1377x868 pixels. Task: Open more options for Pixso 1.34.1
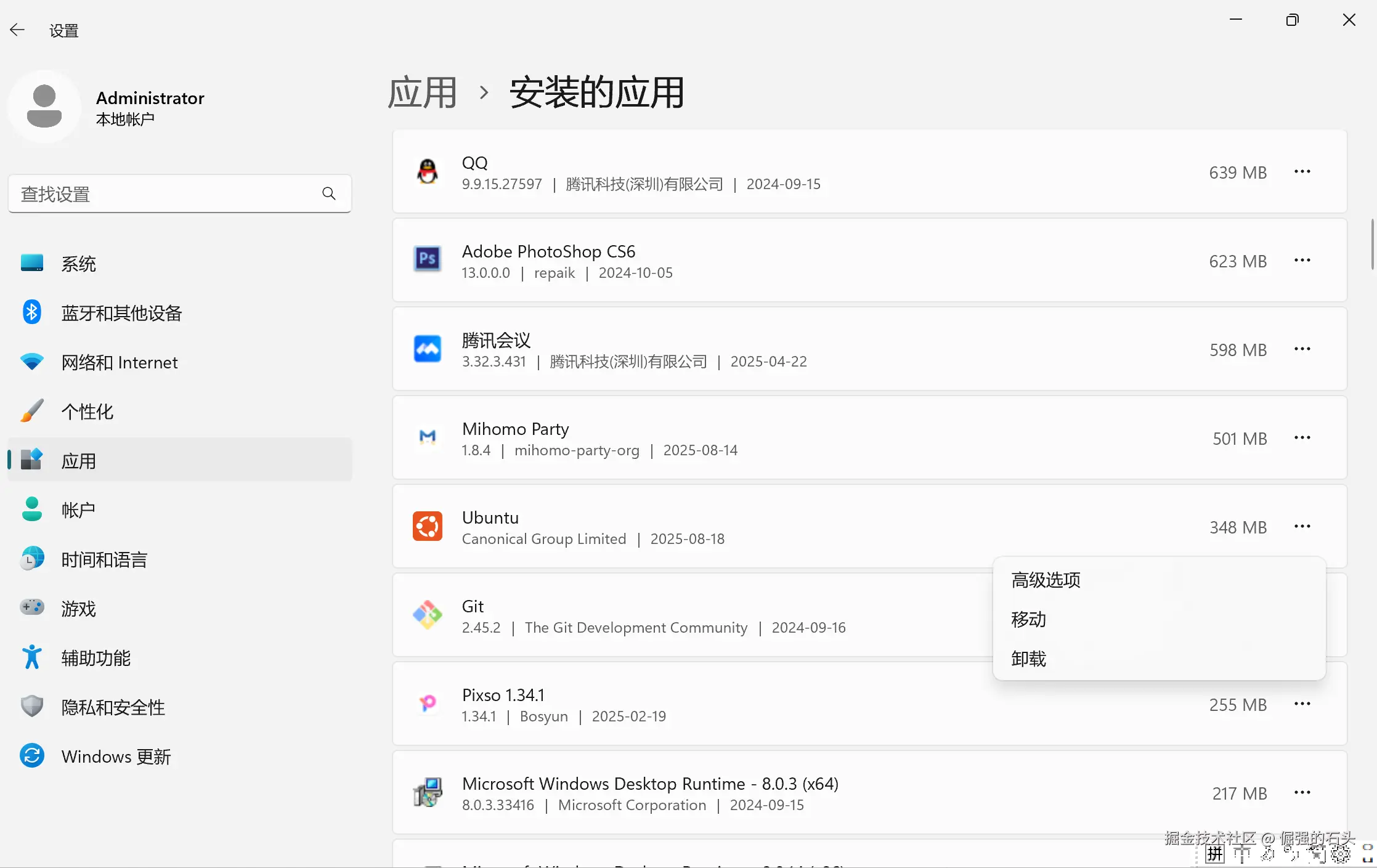[1302, 704]
